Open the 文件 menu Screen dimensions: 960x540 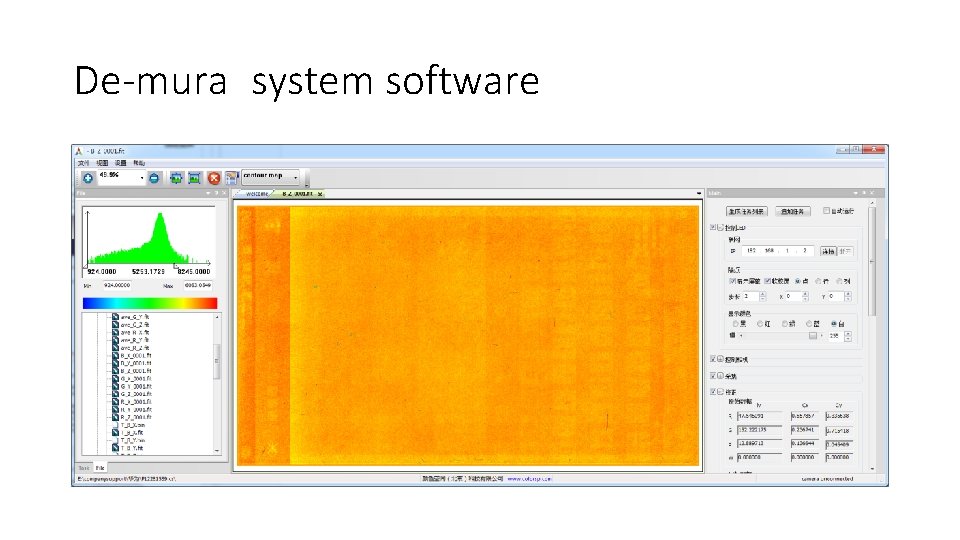84,163
